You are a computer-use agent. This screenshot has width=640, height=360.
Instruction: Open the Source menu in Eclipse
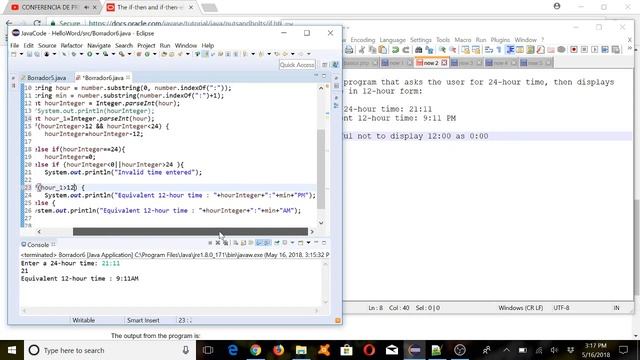(47, 45)
